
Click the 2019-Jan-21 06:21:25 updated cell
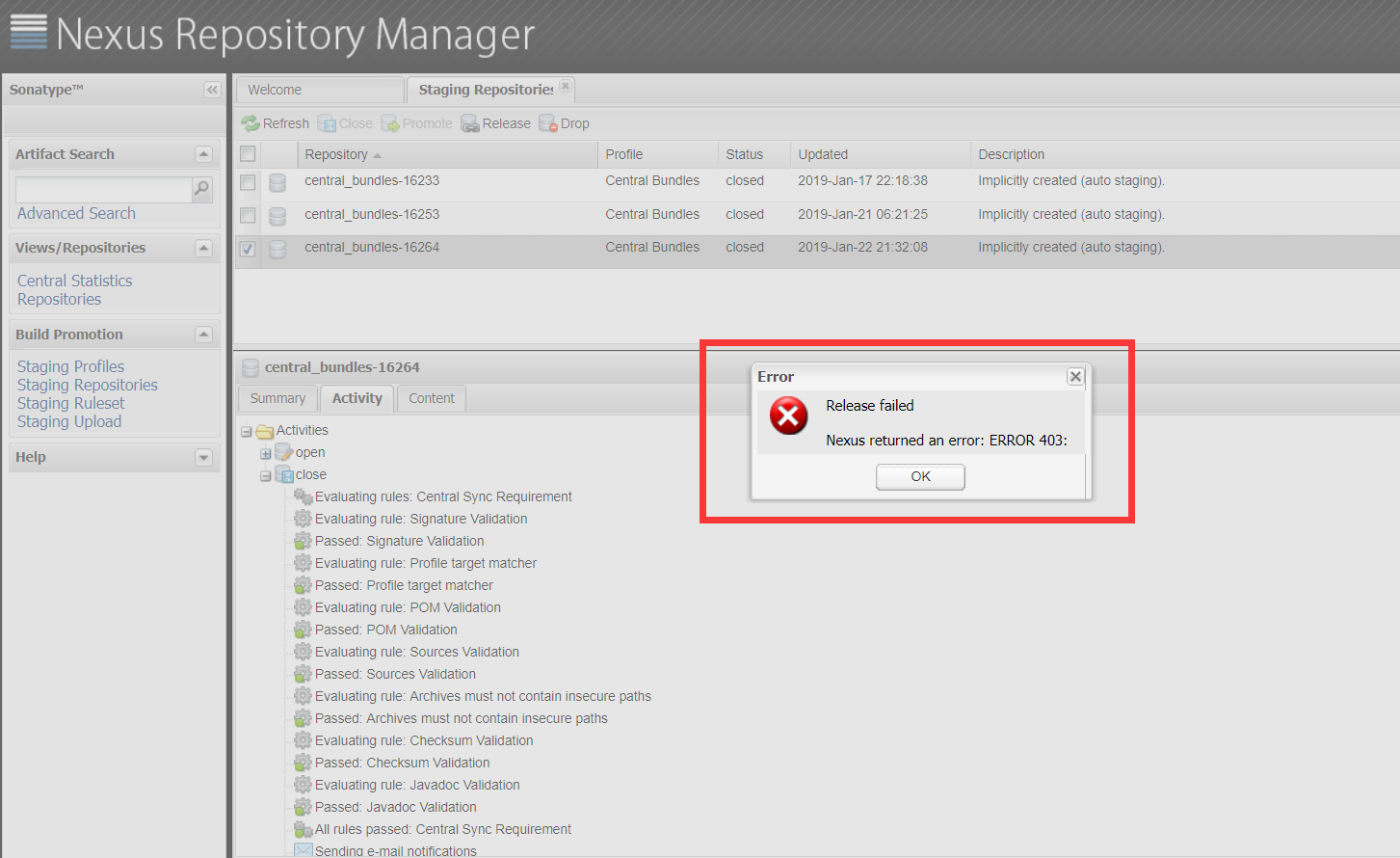click(x=862, y=214)
